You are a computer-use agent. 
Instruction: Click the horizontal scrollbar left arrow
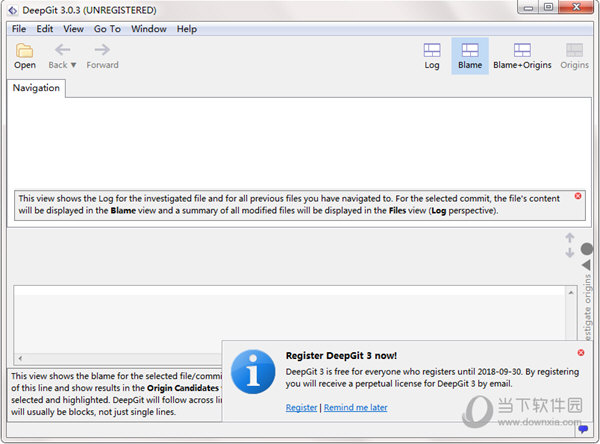pyautogui.click(x=20, y=359)
